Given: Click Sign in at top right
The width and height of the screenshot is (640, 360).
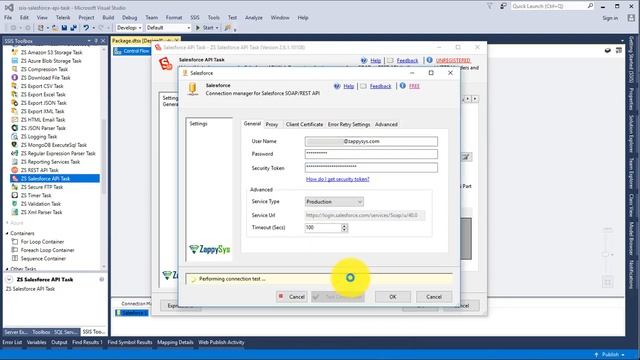Looking at the screenshot, I should tap(610, 18).
